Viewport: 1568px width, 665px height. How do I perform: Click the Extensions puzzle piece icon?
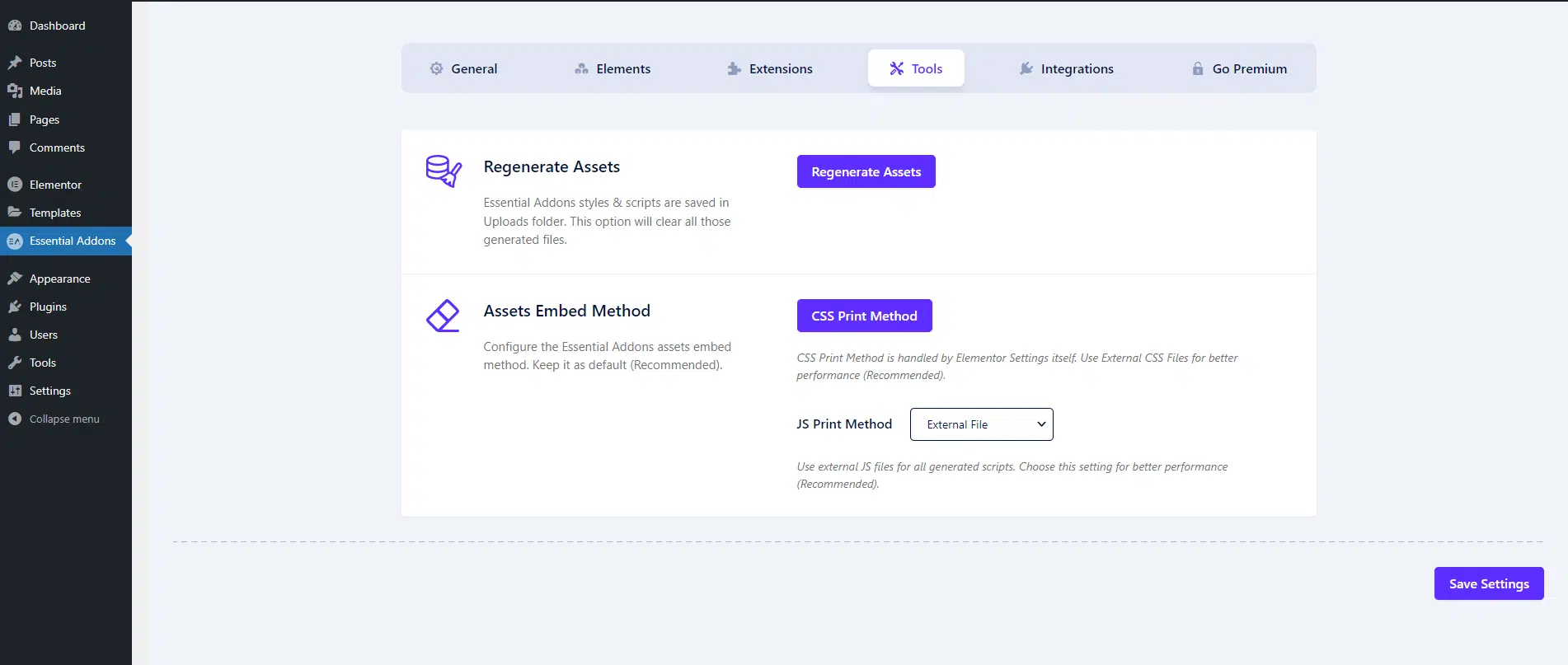pyautogui.click(x=735, y=68)
